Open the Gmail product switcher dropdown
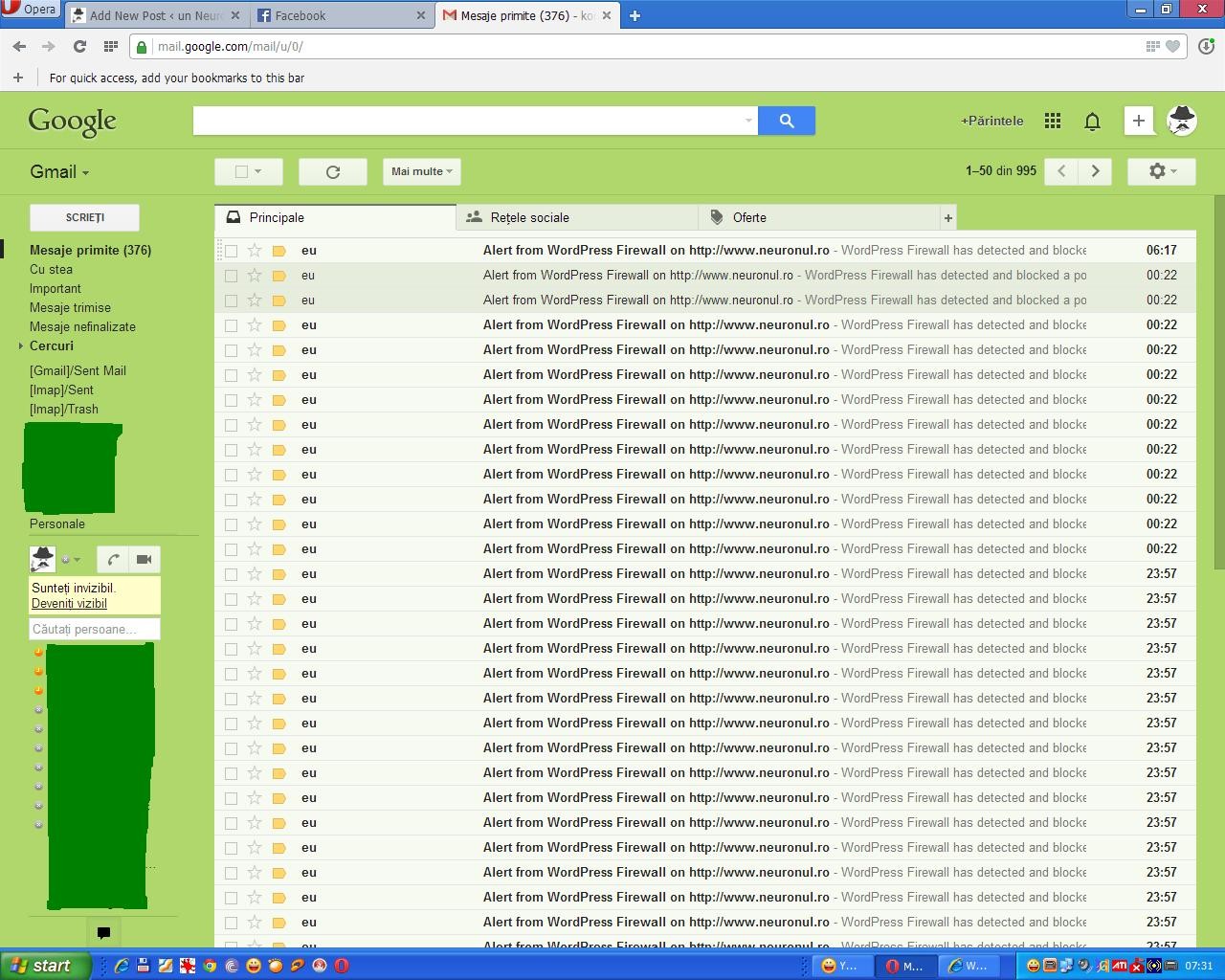Screen dimensions: 1225x980 coord(59,172)
